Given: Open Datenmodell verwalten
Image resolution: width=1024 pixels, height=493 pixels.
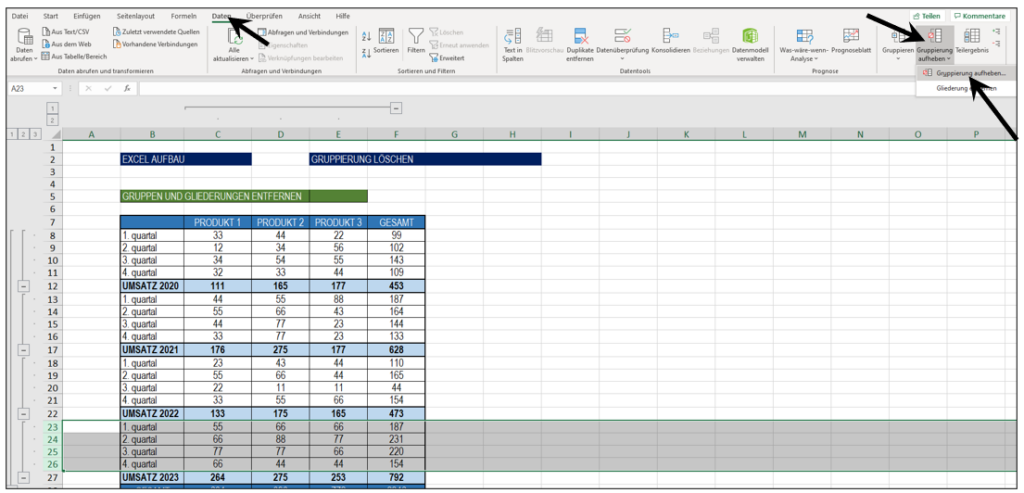Looking at the screenshot, I should [750, 45].
